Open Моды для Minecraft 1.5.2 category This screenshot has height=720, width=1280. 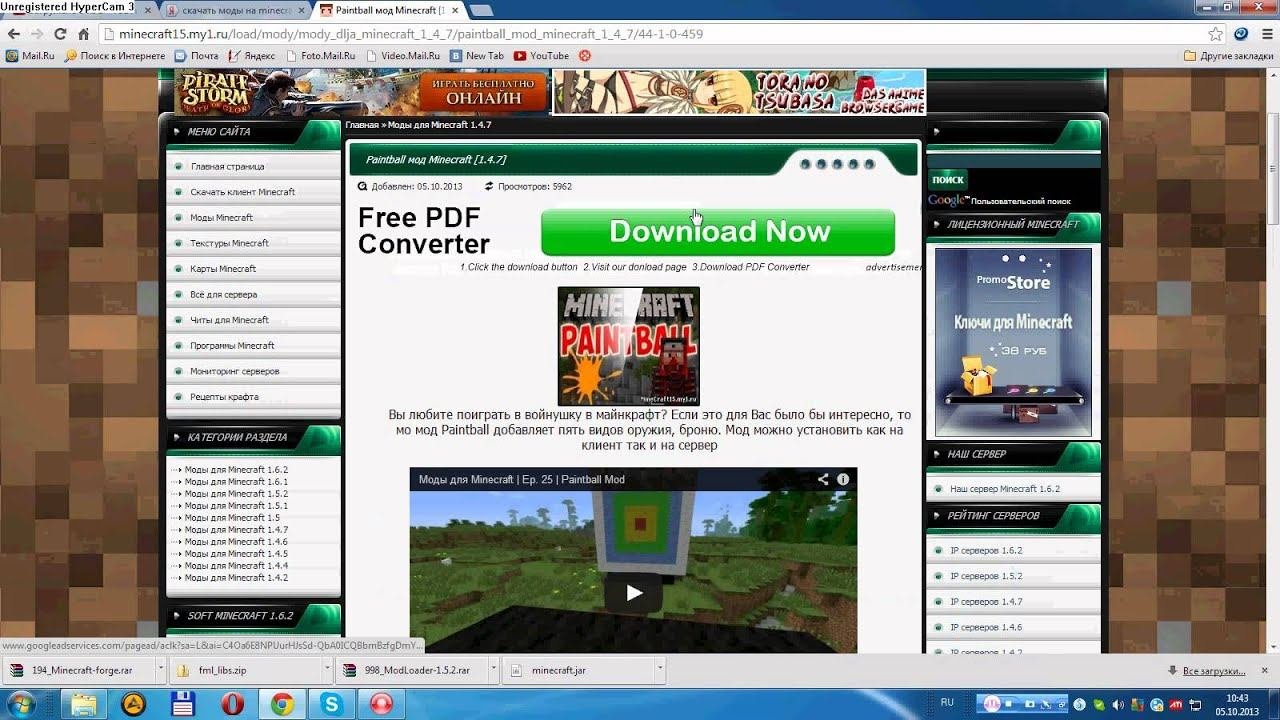click(236, 494)
